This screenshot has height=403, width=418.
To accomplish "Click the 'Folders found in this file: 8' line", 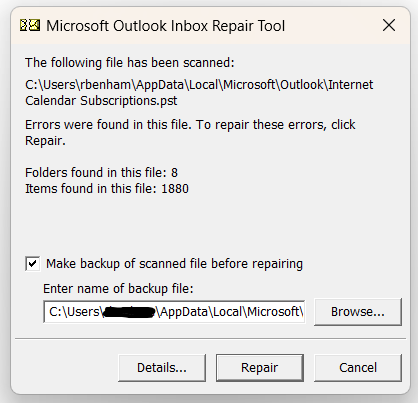I will [102, 173].
